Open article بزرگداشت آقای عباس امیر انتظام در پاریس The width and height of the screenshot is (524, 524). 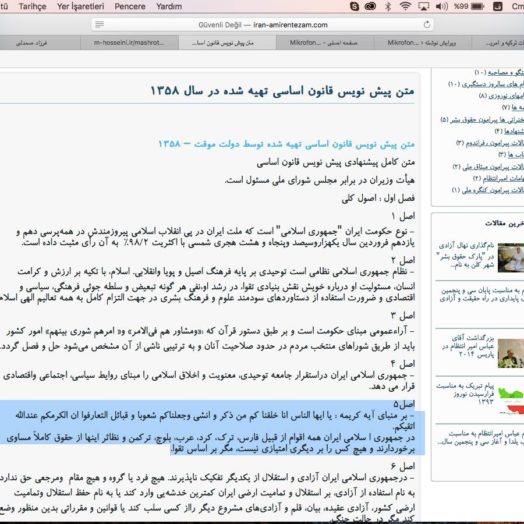[x=468, y=347]
